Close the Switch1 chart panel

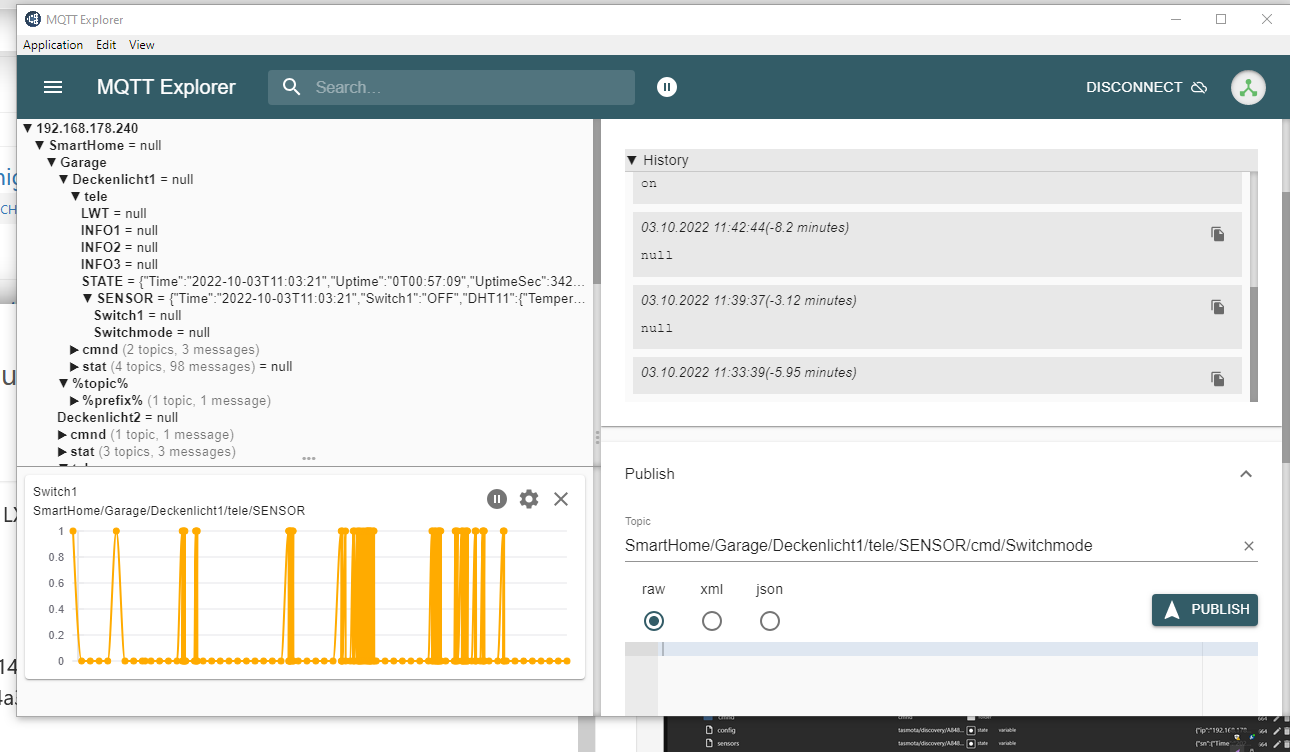pyautogui.click(x=561, y=499)
